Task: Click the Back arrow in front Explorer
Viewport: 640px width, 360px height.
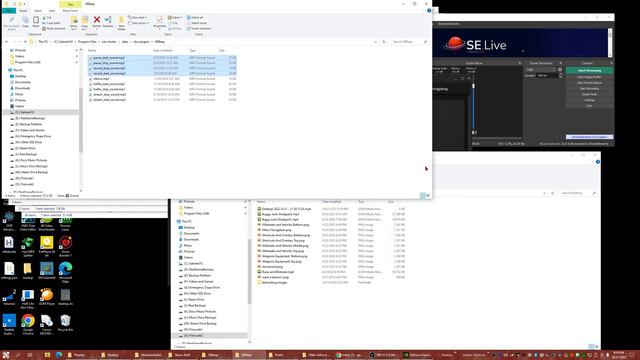Action: (x=7, y=42)
